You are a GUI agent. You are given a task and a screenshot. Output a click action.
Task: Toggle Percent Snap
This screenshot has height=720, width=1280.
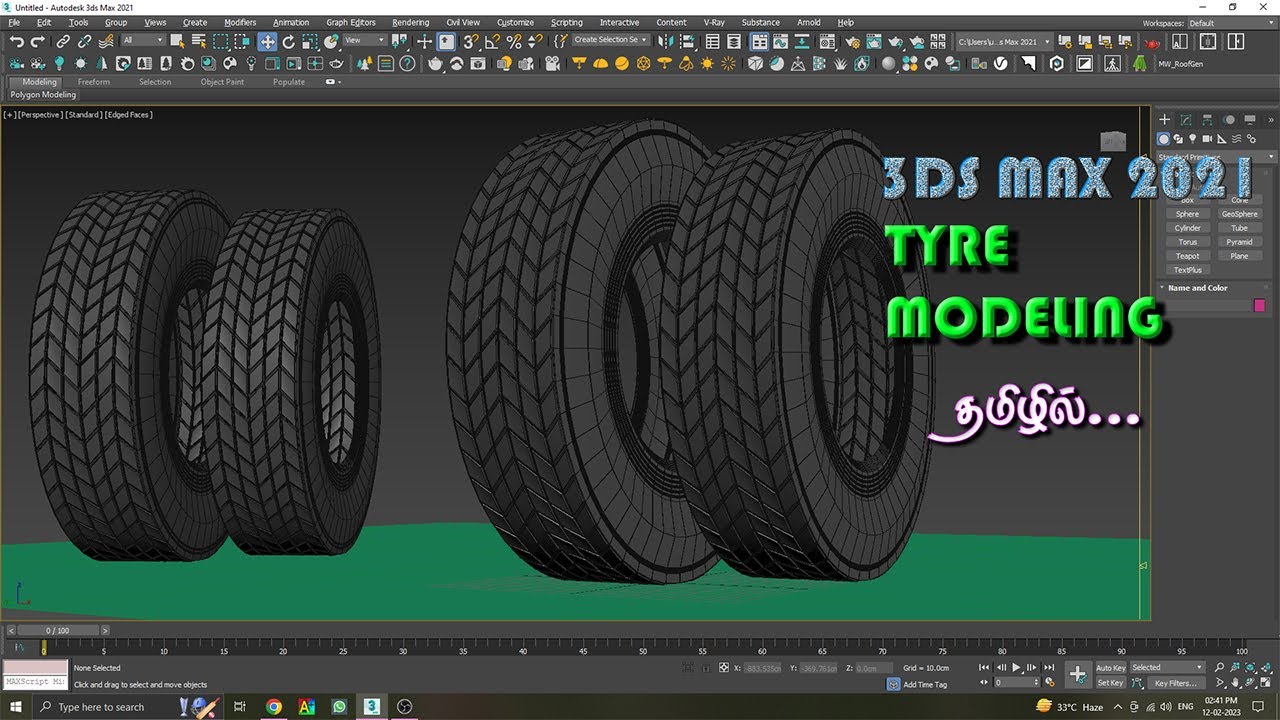(x=514, y=41)
